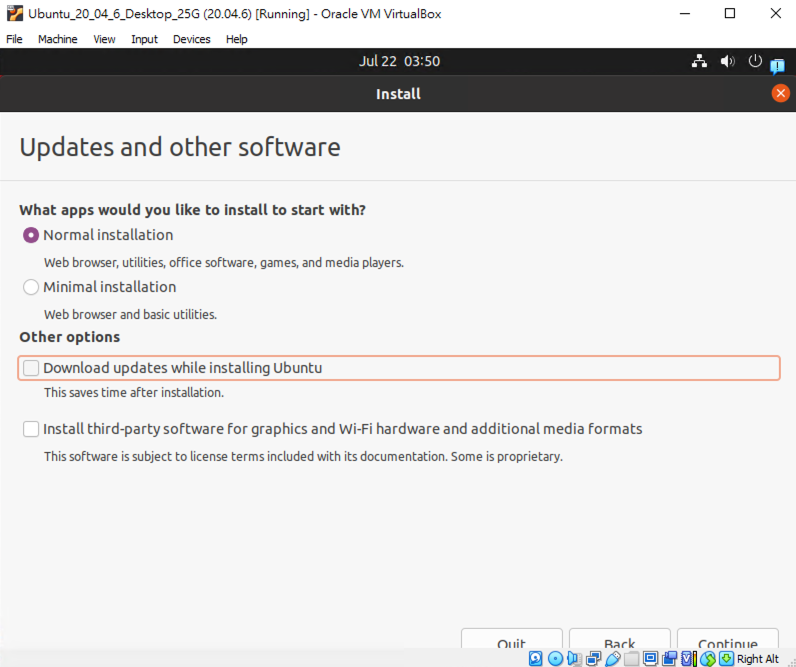Click the hard disk activity icon in status bar
The image size is (796, 667).
(536, 659)
